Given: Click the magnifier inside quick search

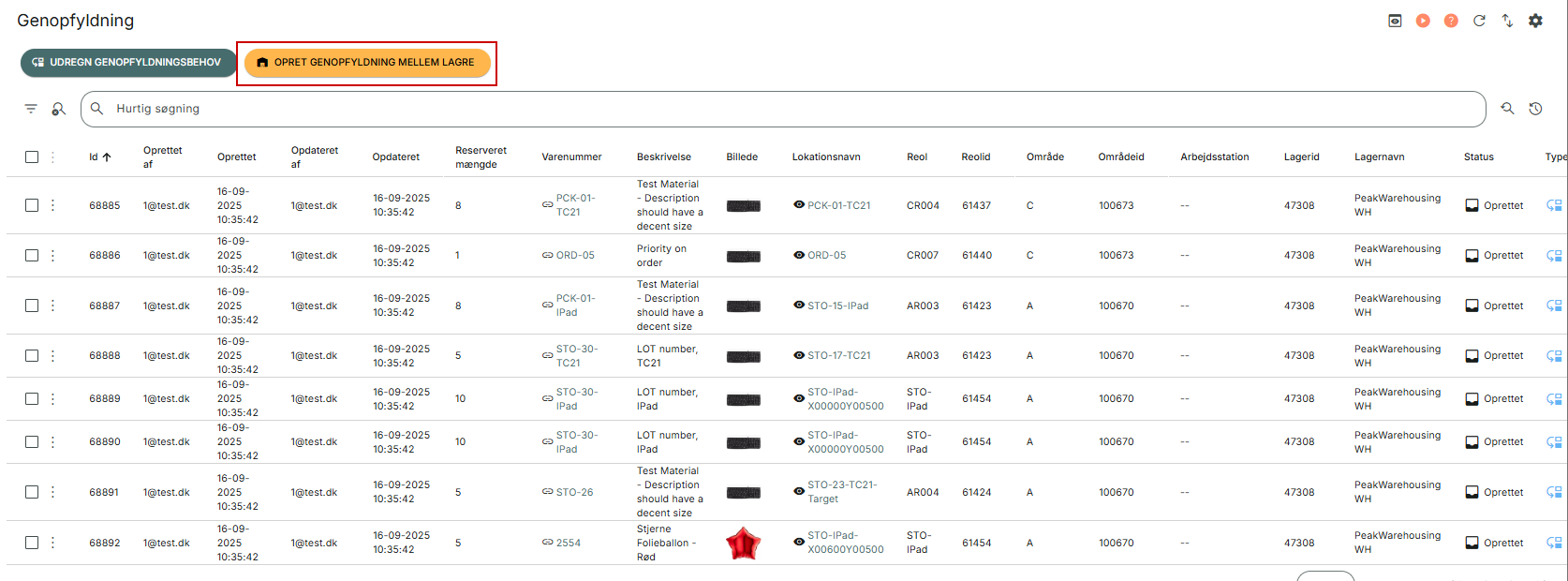Looking at the screenshot, I should pyautogui.click(x=96, y=109).
